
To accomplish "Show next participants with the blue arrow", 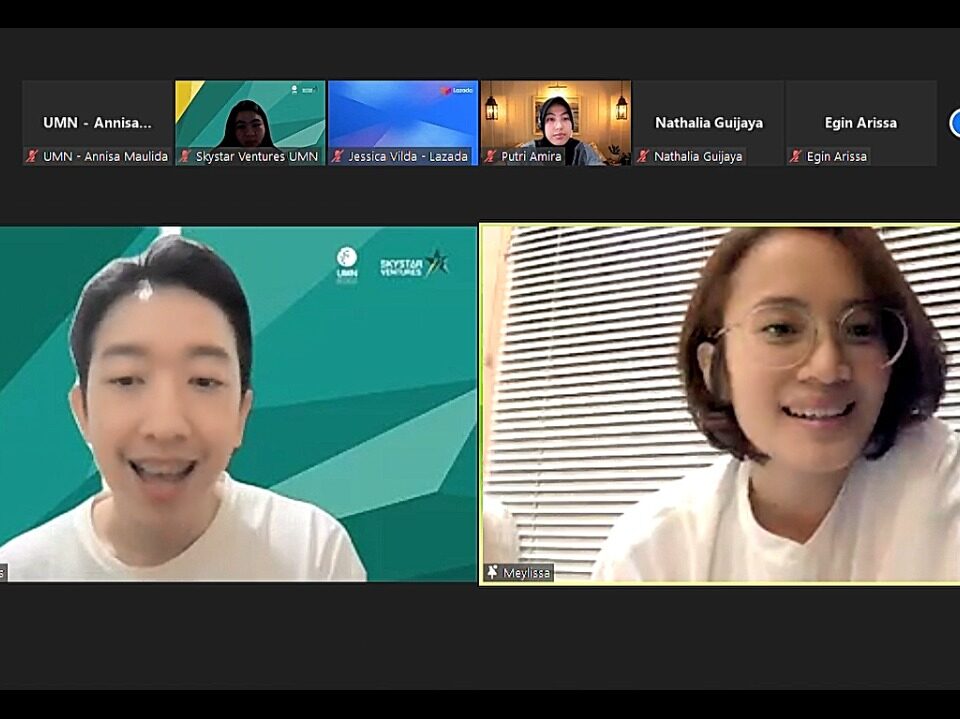I will pyautogui.click(x=953, y=123).
